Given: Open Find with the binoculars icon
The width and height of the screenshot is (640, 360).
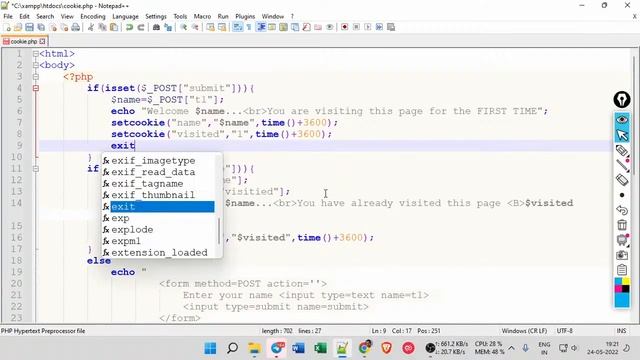Looking at the screenshot, I should (x=156, y=27).
